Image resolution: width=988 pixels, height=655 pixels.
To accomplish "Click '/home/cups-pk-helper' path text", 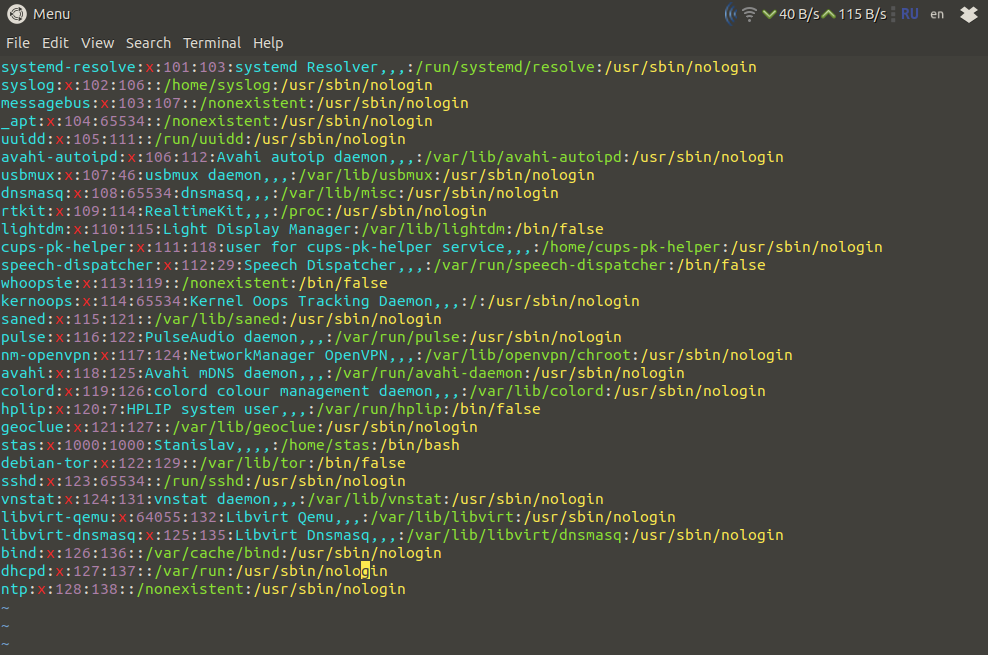I will pyautogui.click(x=631, y=247).
